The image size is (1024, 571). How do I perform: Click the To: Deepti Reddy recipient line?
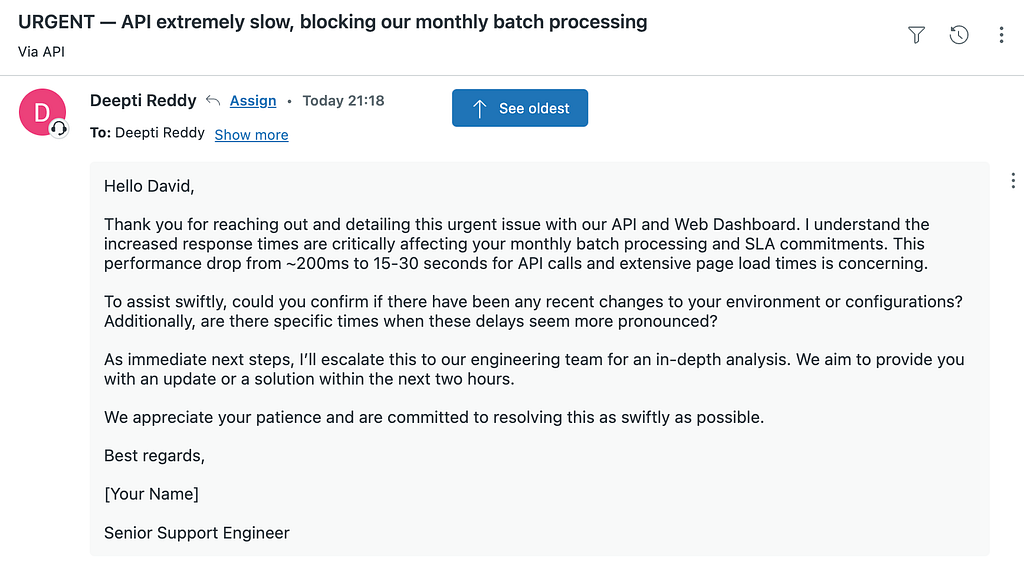point(147,133)
